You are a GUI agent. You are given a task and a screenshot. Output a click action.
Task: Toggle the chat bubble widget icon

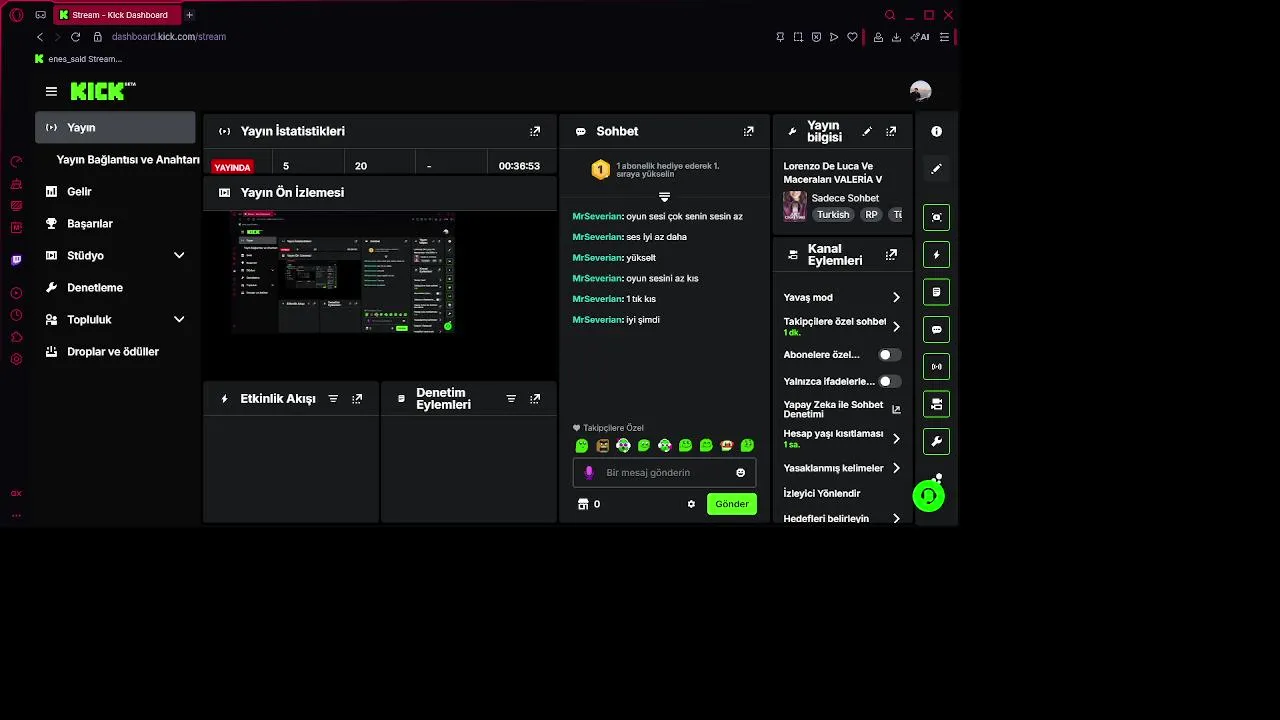point(936,329)
